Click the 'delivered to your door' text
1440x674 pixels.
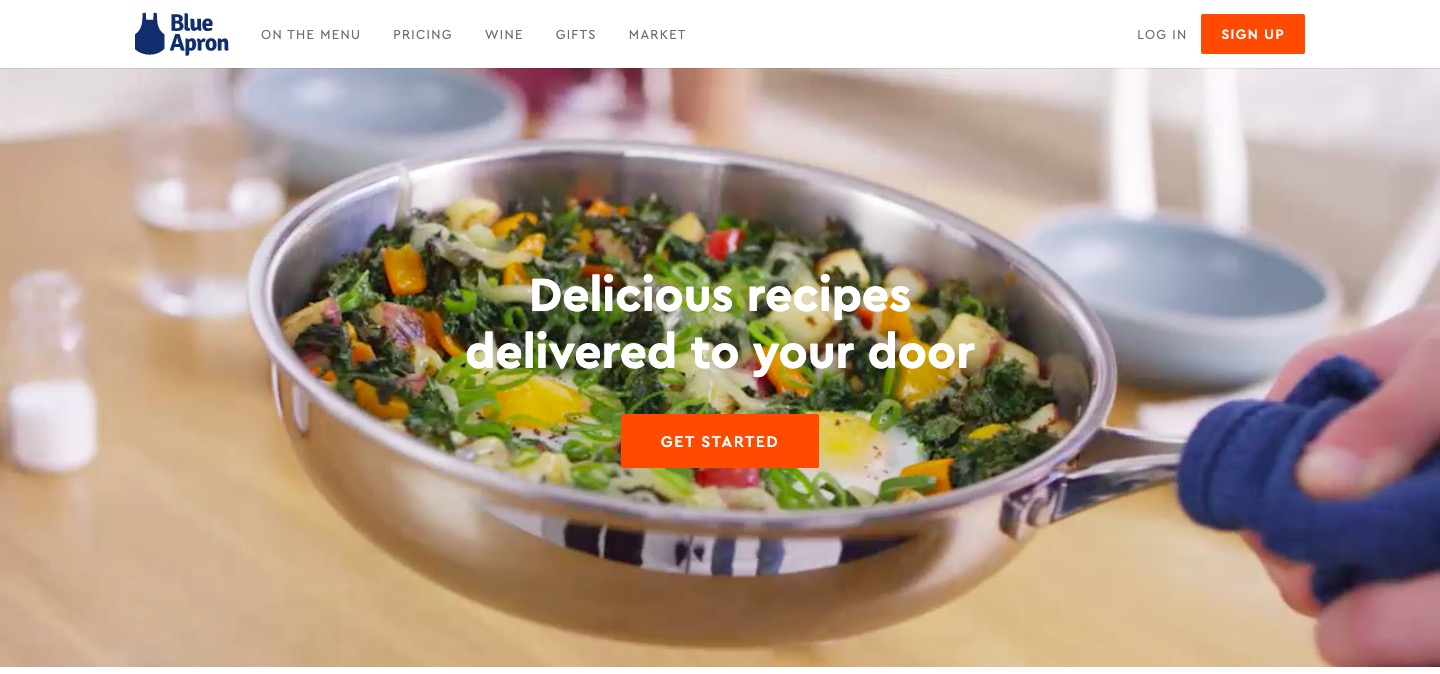[x=720, y=352]
